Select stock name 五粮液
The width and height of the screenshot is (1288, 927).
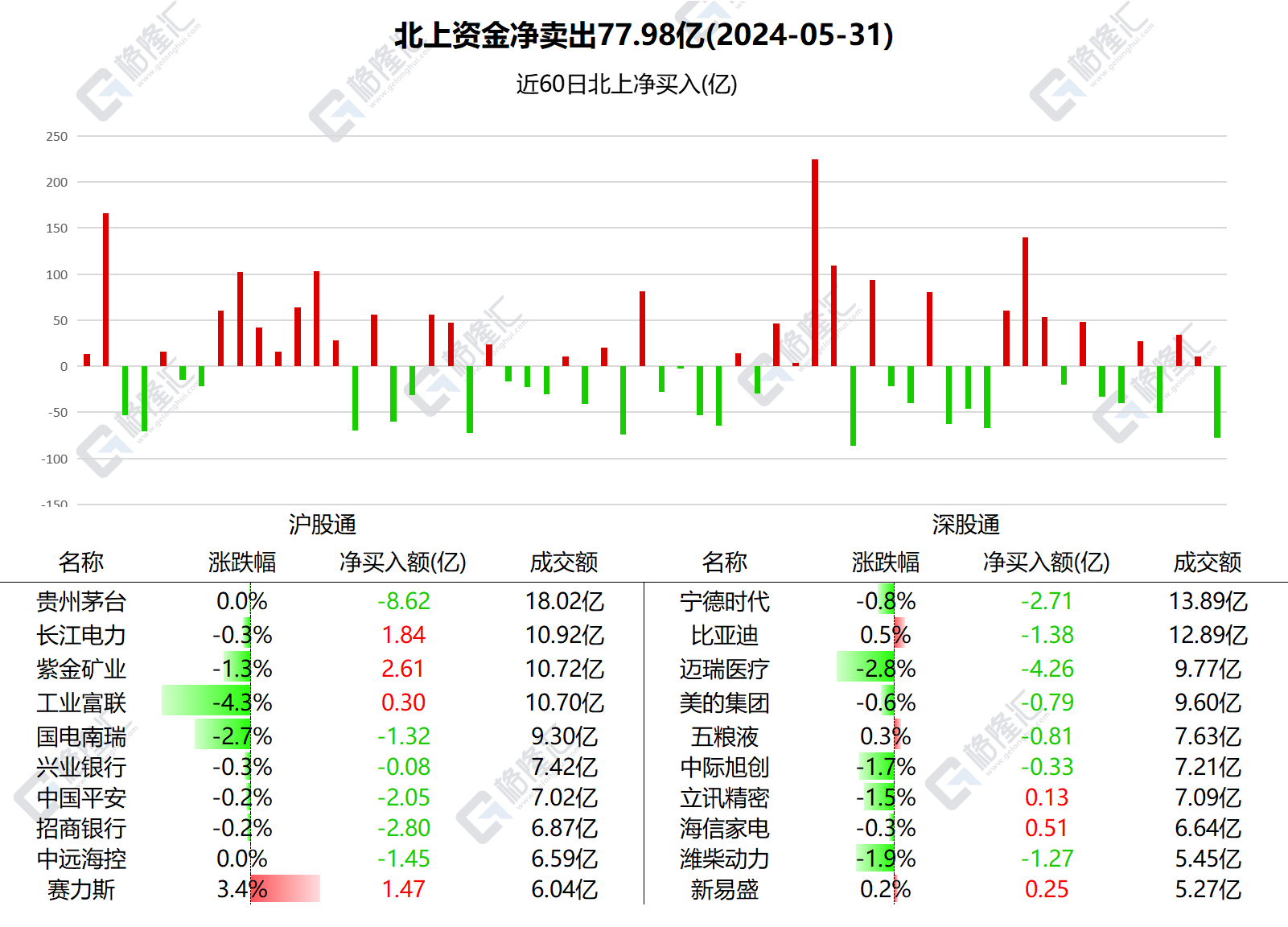click(x=725, y=736)
